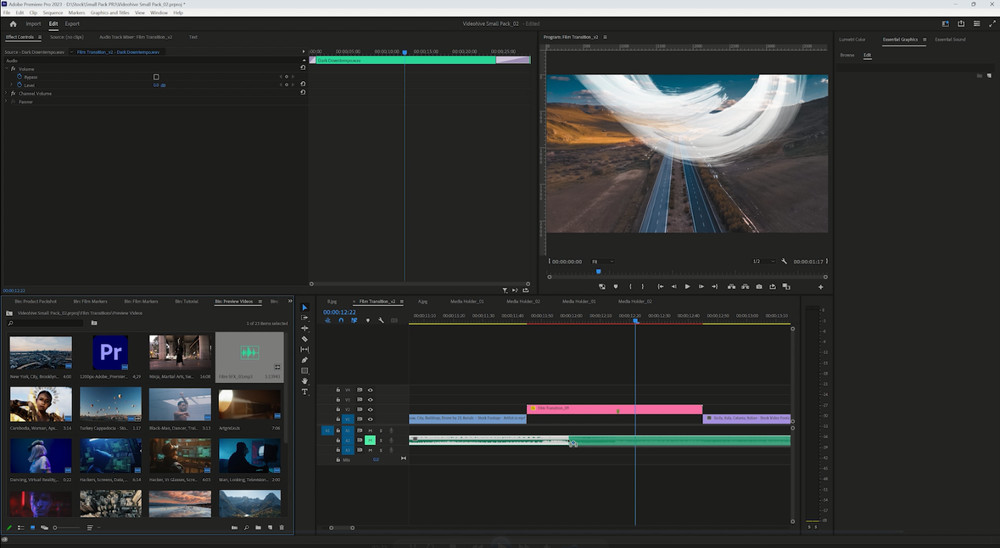Click Browse in Essential Graphics
The image size is (1000, 548).
point(847,55)
